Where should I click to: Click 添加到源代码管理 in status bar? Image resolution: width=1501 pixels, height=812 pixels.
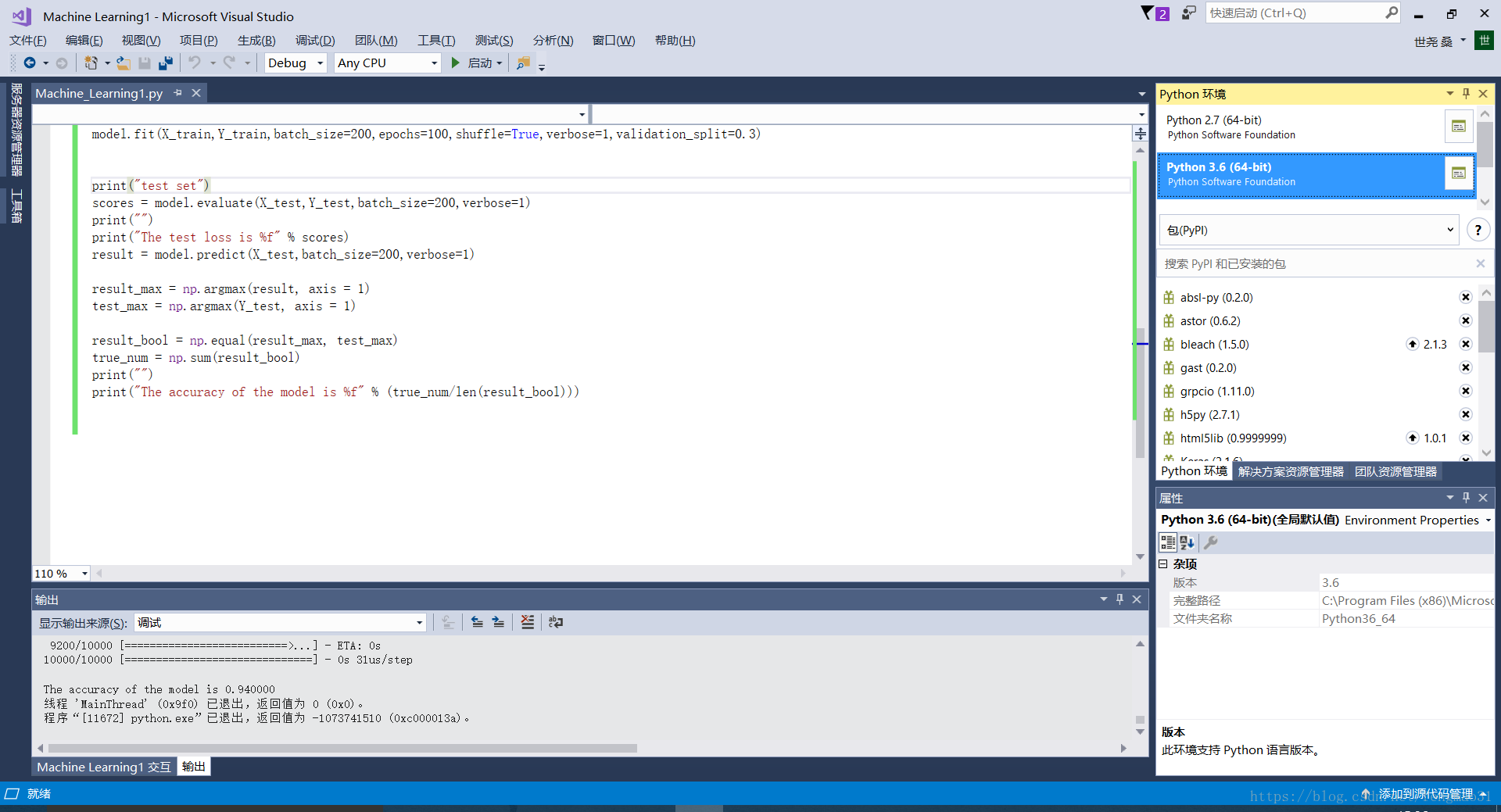coord(1424,793)
